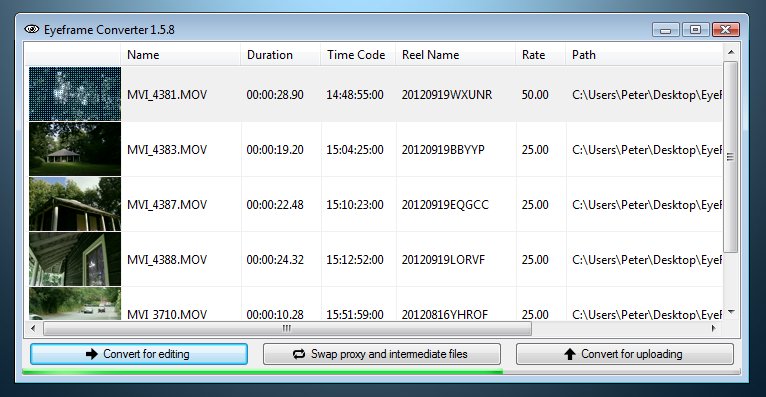Select the MVI_4388.MOV thumbnail

click(75, 259)
